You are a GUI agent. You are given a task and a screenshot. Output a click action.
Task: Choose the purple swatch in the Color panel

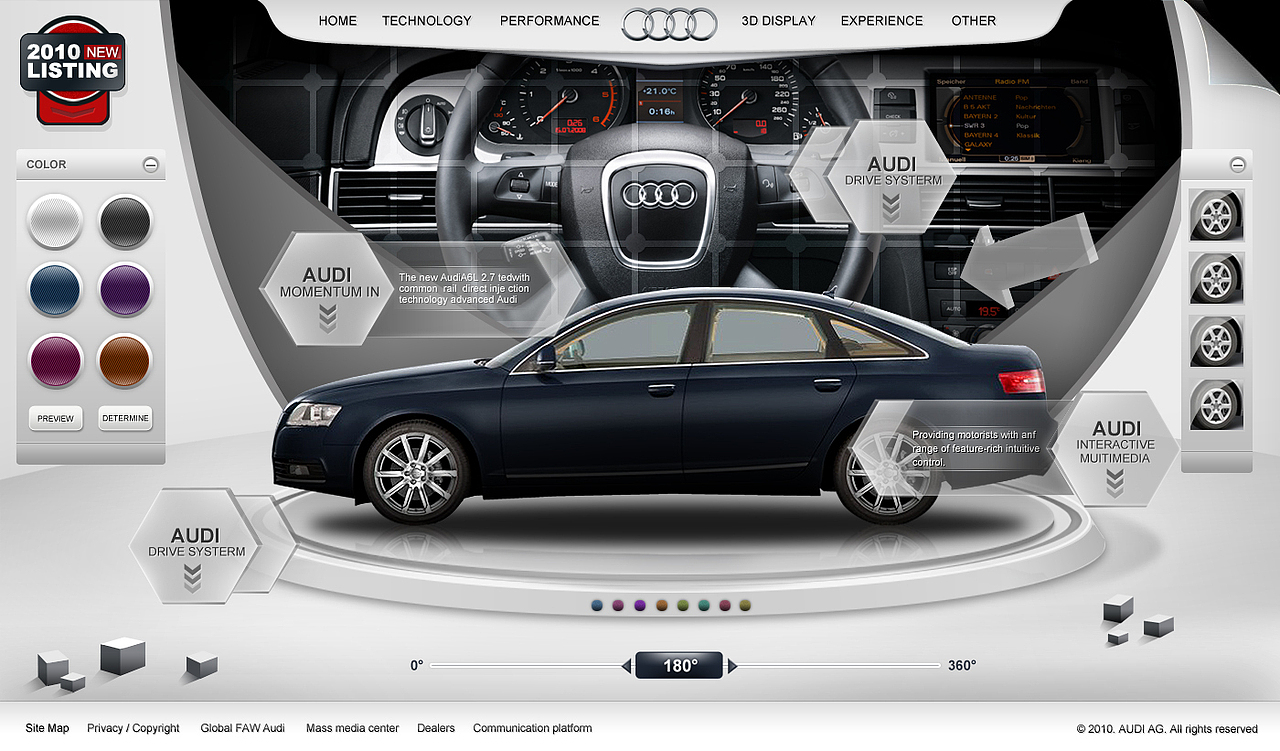coord(125,290)
